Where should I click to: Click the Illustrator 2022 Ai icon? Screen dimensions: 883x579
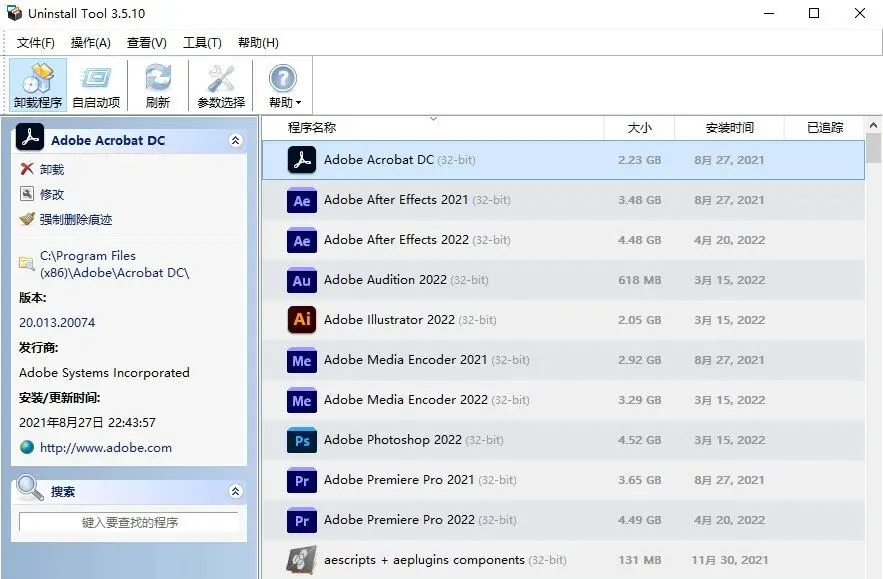pyautogui.click(x=302, y=320)
